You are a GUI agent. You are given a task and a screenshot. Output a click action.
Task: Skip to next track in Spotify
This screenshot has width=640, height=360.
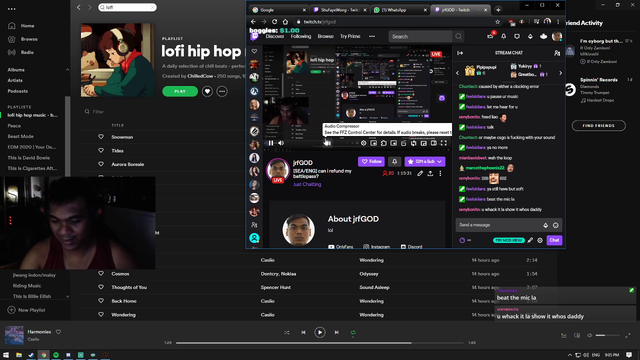click(336, 333)
